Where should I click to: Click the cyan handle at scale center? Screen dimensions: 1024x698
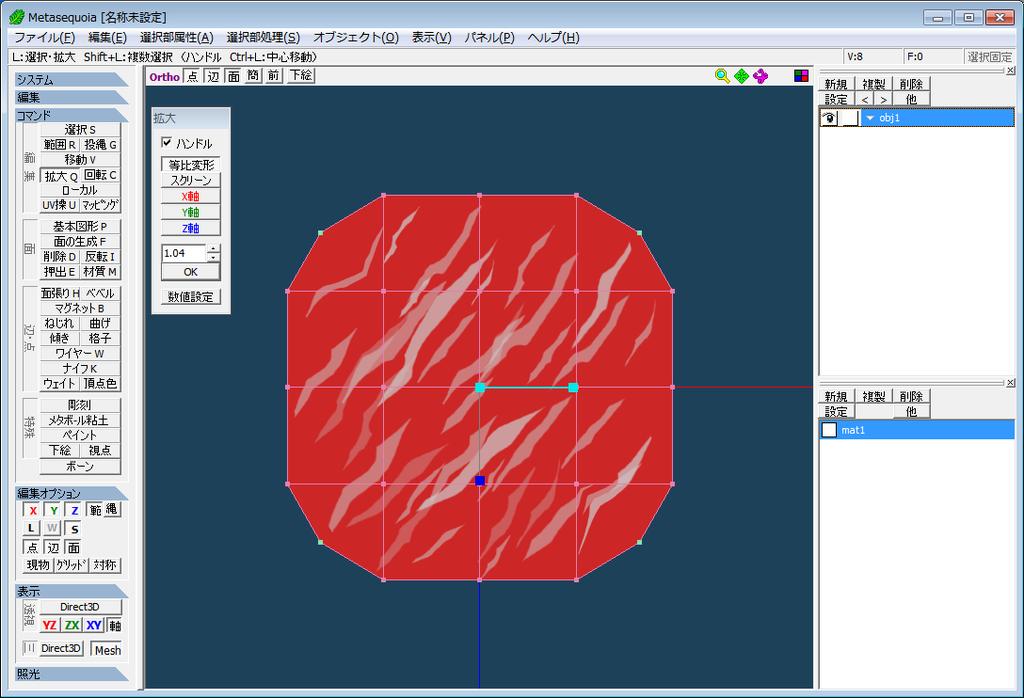pos(480,388)
